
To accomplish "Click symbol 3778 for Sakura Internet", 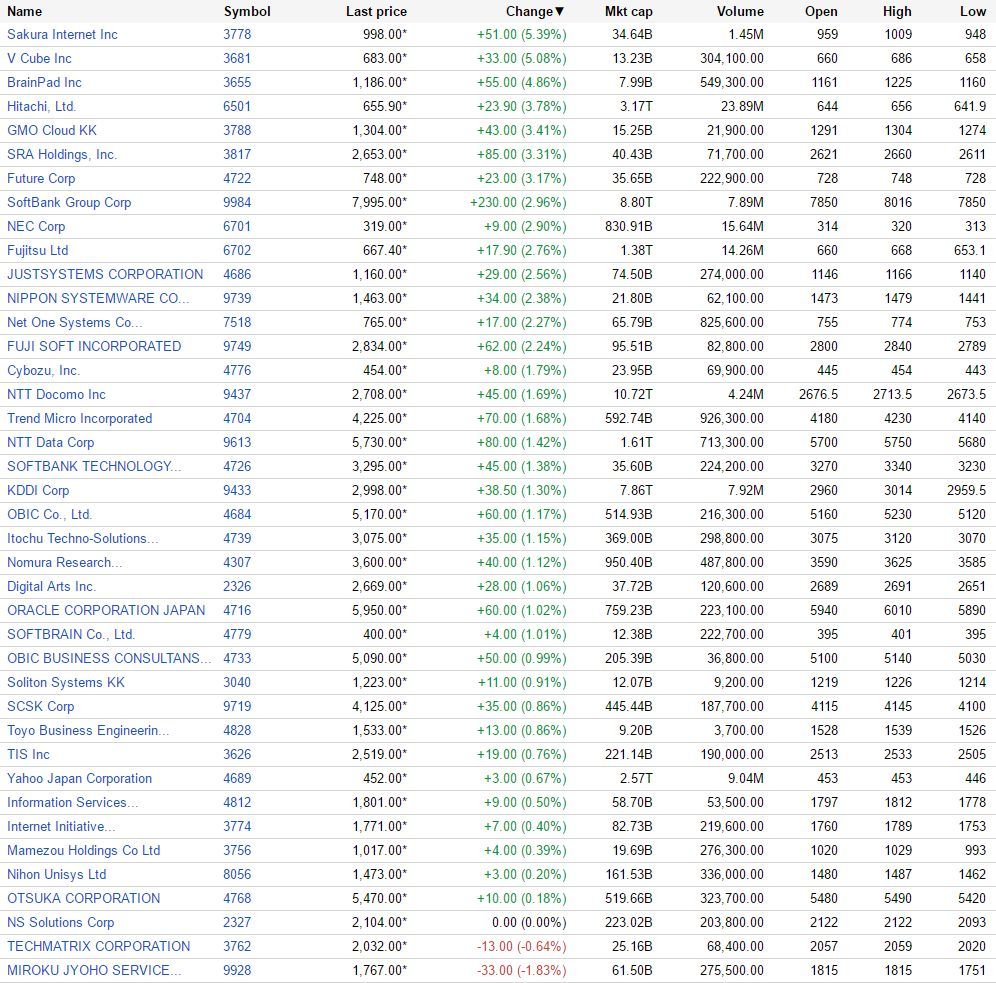I will click(x=237, y=34).
